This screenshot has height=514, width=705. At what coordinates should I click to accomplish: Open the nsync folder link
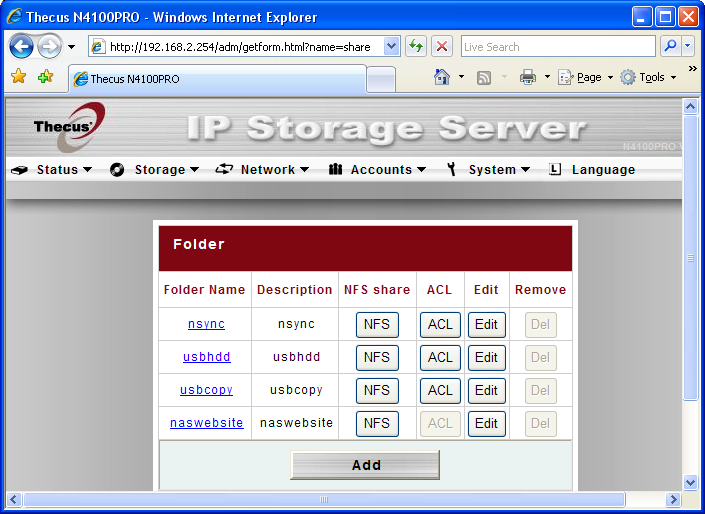click(206, 324)
